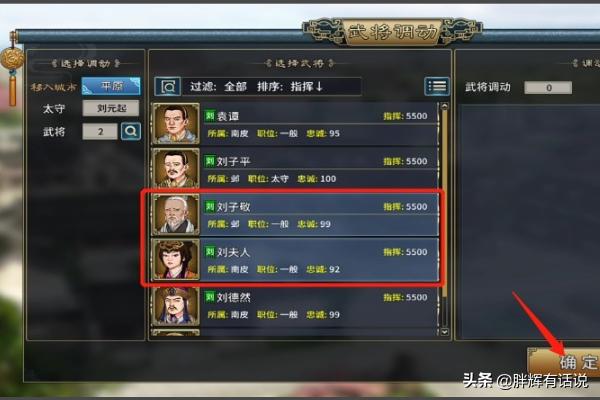
Task: Open the 过滤: 全部 filter dropdown
Action: (218, 87)
